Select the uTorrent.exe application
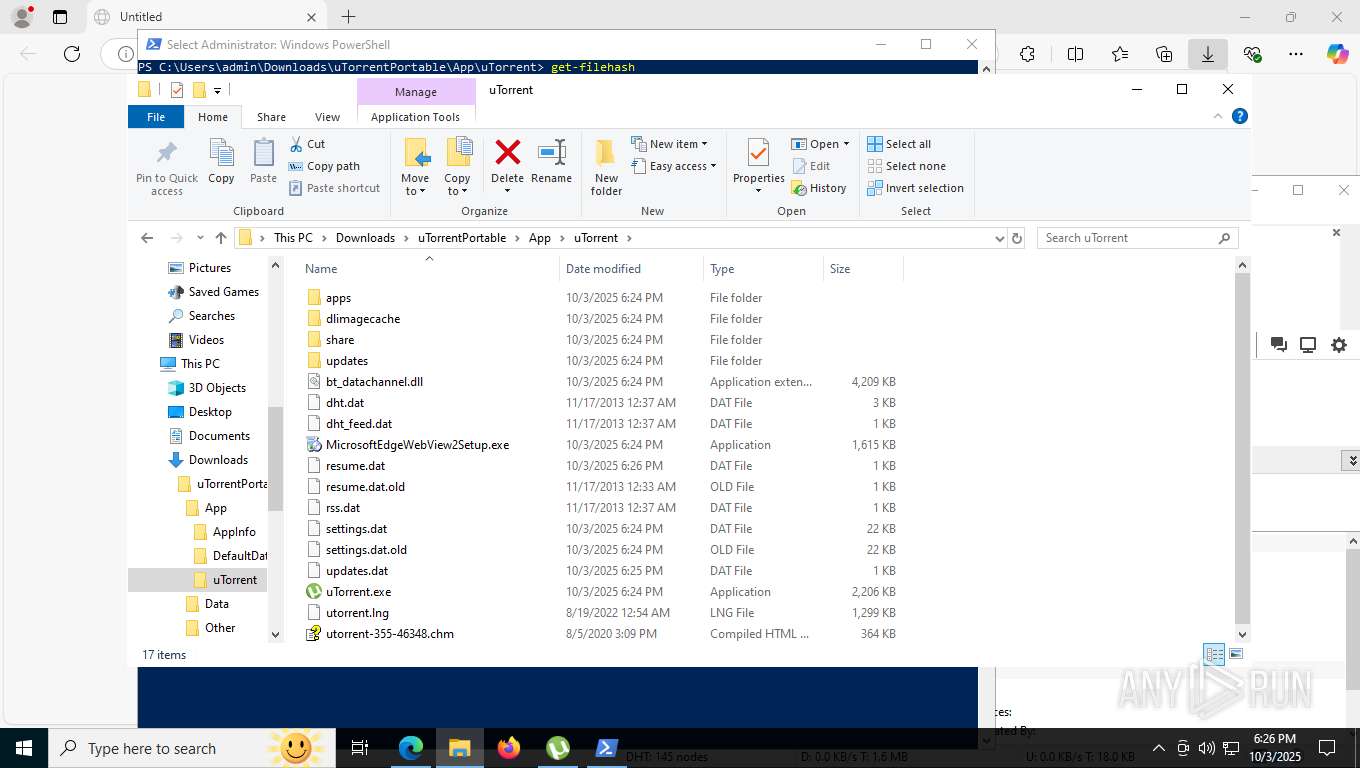This screenshot has height=768, width=1360. point(358,592)
